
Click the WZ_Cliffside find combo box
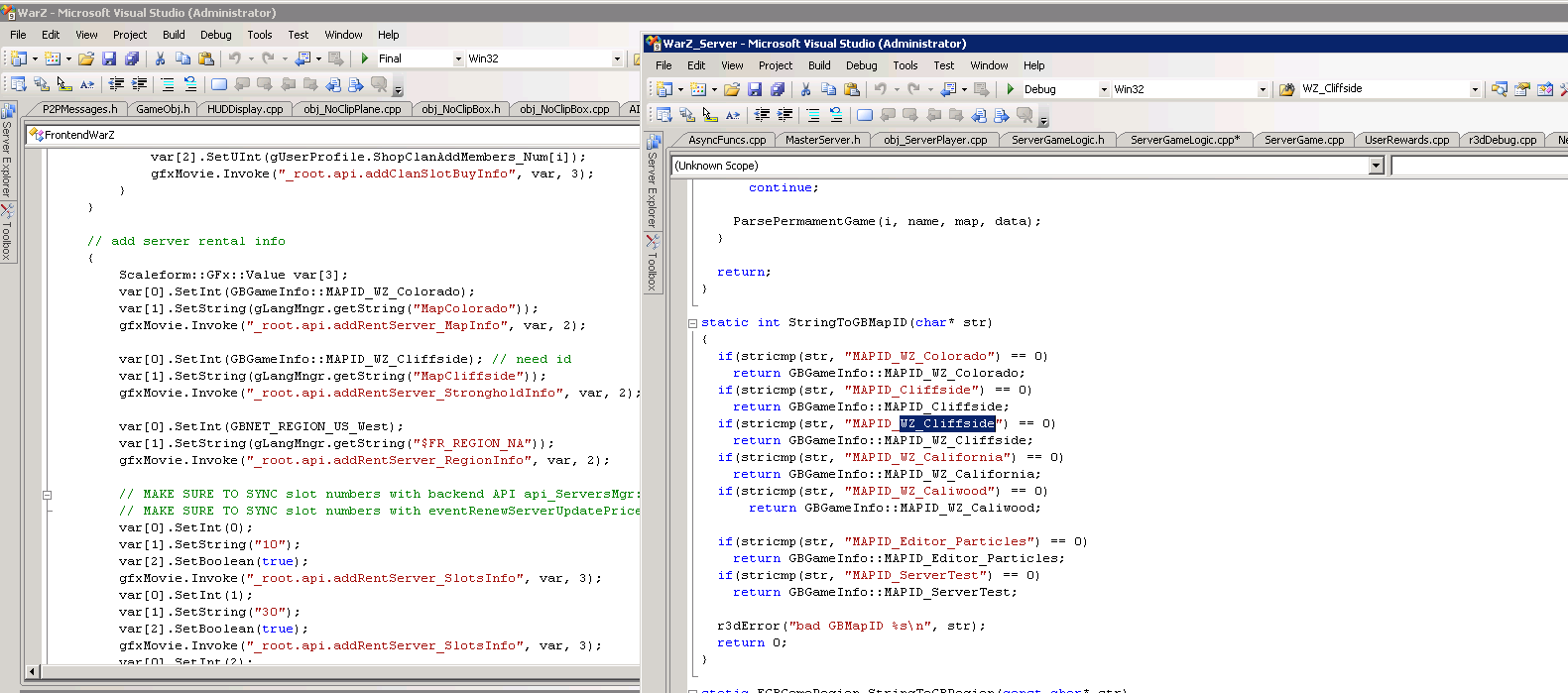(1381, 89)
